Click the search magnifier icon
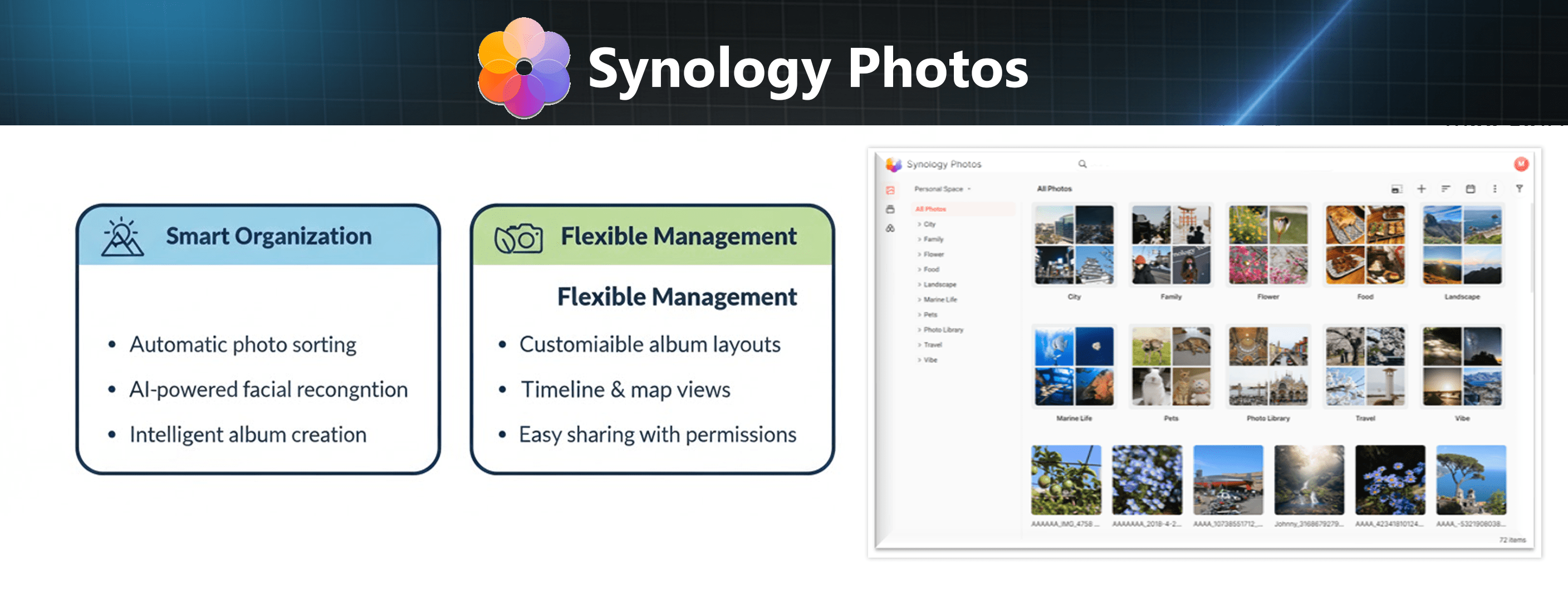 [1082, 163]
